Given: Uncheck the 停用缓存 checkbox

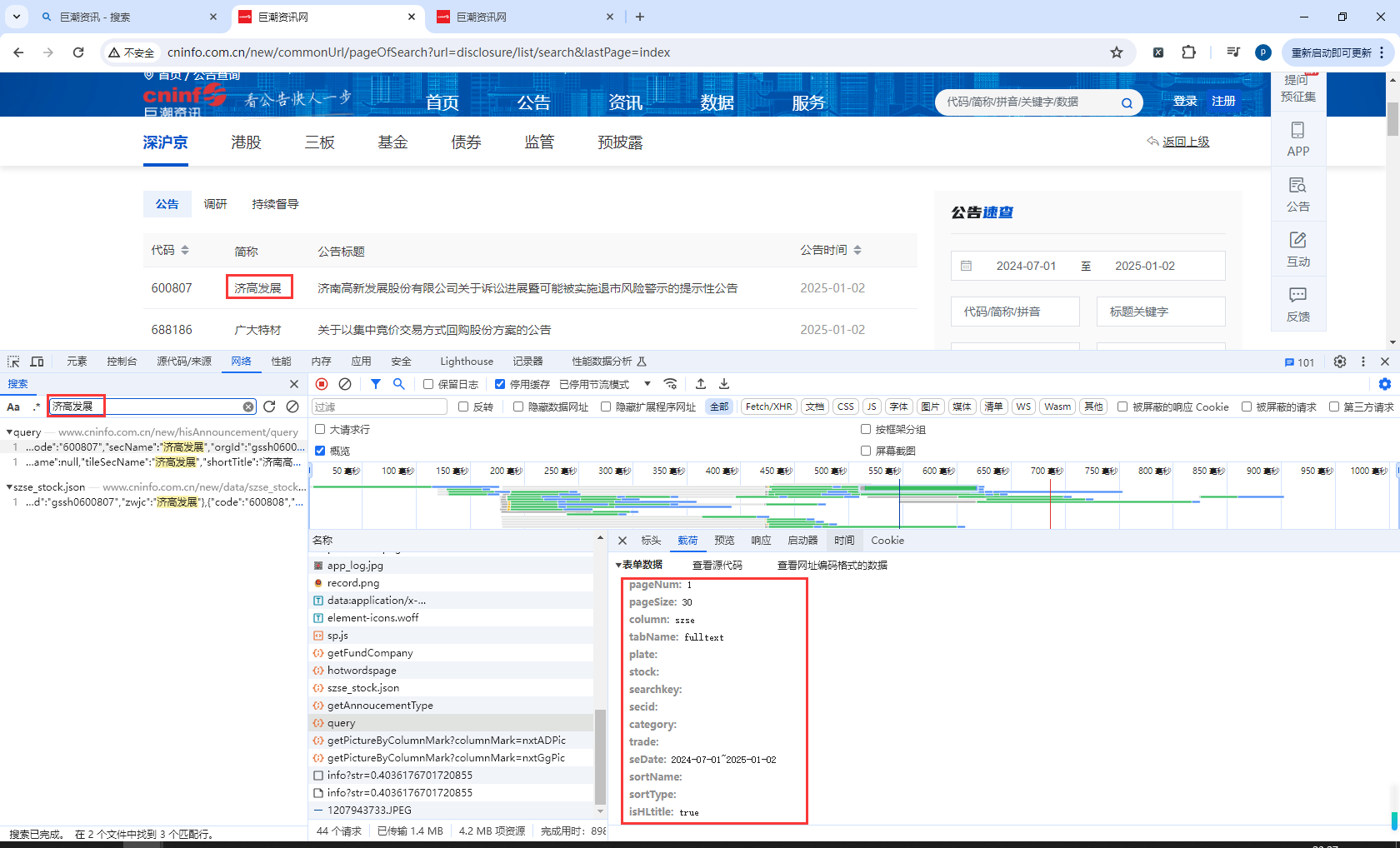Looking at the screenshot, I should (x=500, y=384).
